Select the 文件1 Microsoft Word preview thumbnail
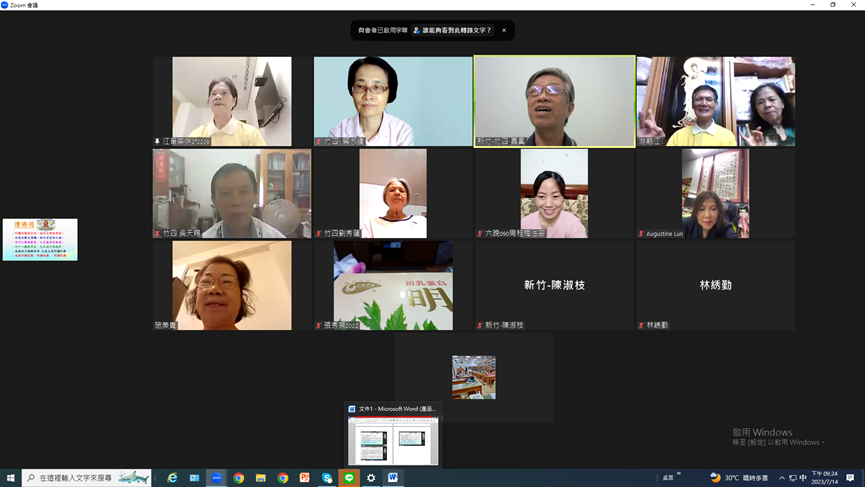865x487 pixels. (393, 440)
